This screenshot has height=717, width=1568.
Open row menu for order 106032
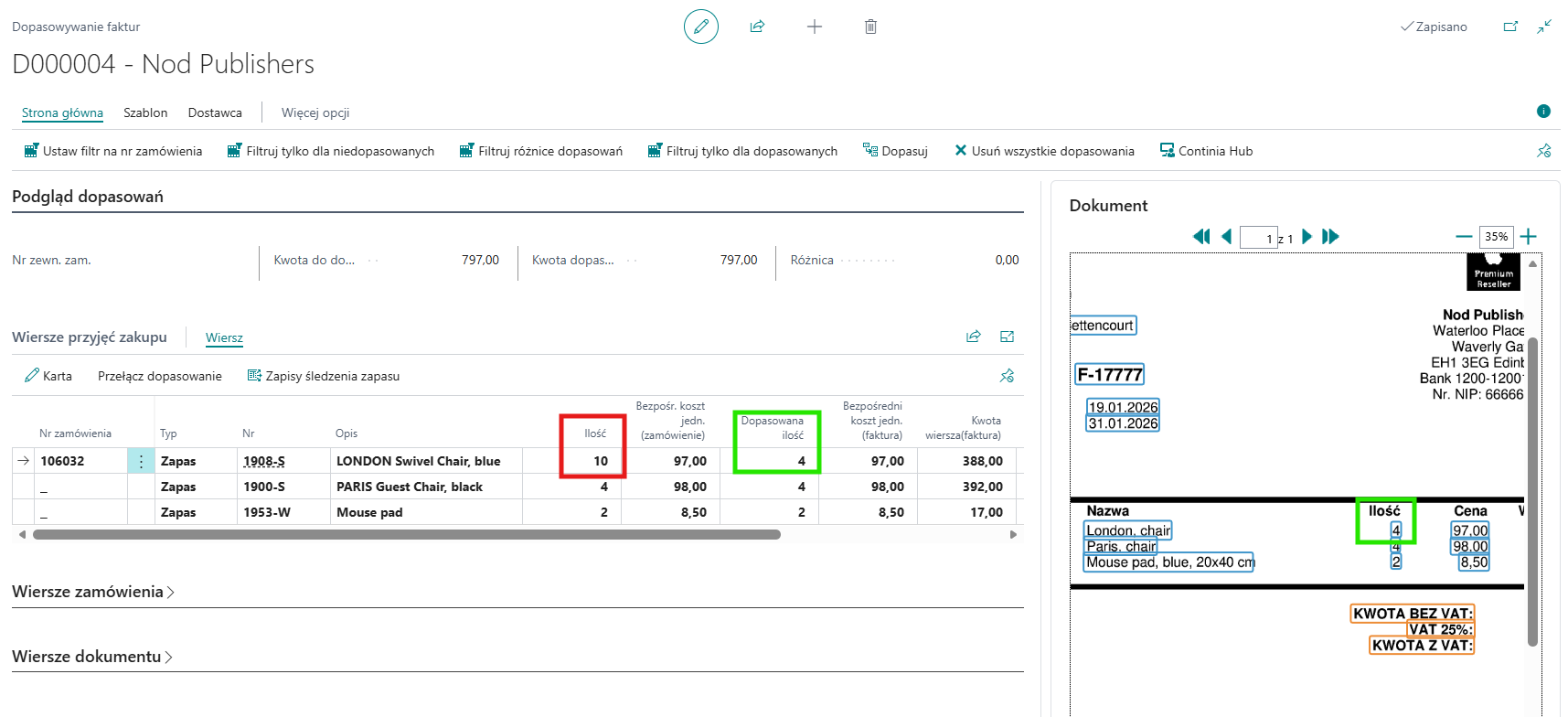click(141, 461)
